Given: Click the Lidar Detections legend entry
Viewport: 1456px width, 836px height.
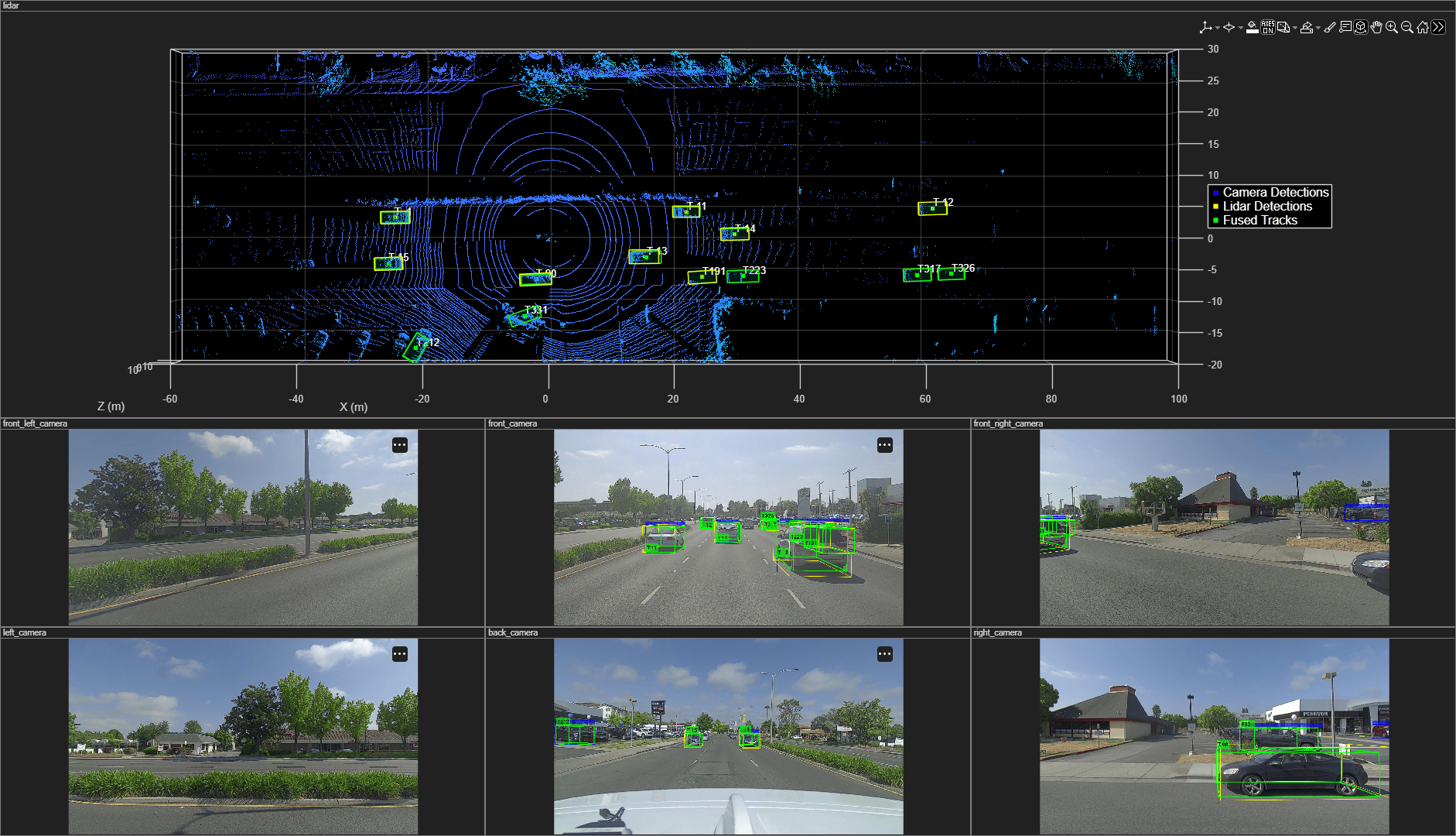Looking at the screenshot, I should 1267,206.
